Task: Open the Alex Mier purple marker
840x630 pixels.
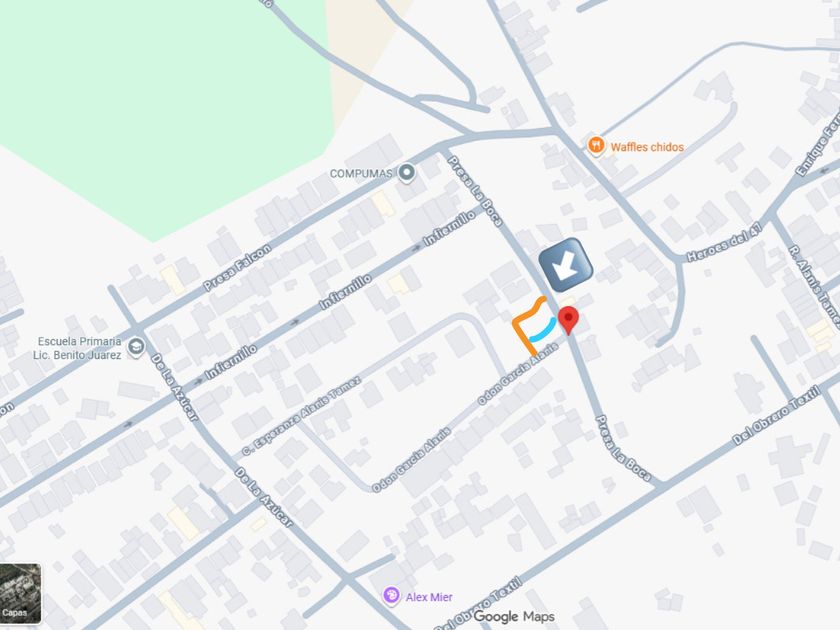Action: (391, 596)
